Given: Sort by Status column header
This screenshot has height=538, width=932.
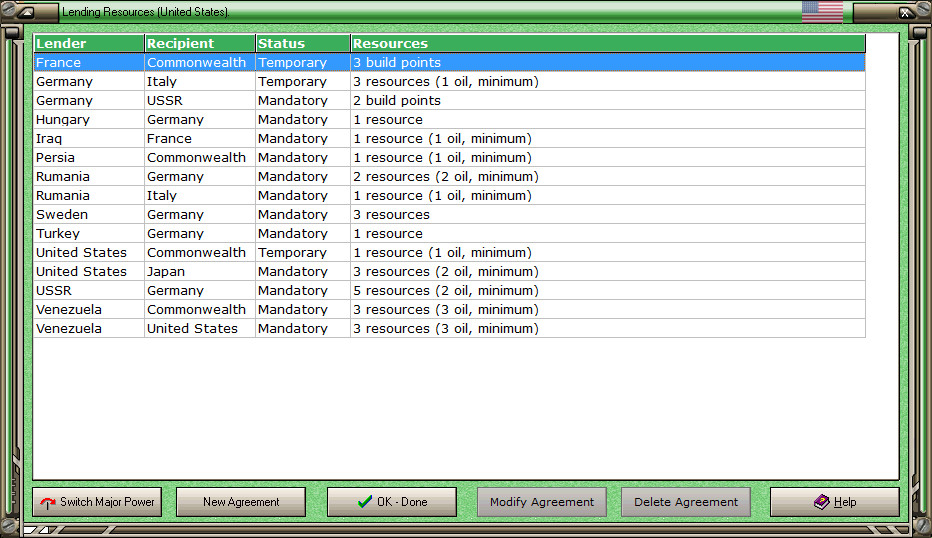Looking at the screenshot, I should pyautogui.click(x=303, y=43).
